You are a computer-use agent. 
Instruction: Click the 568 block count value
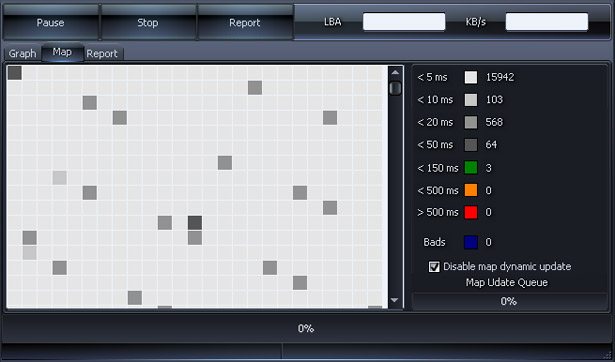494,122
